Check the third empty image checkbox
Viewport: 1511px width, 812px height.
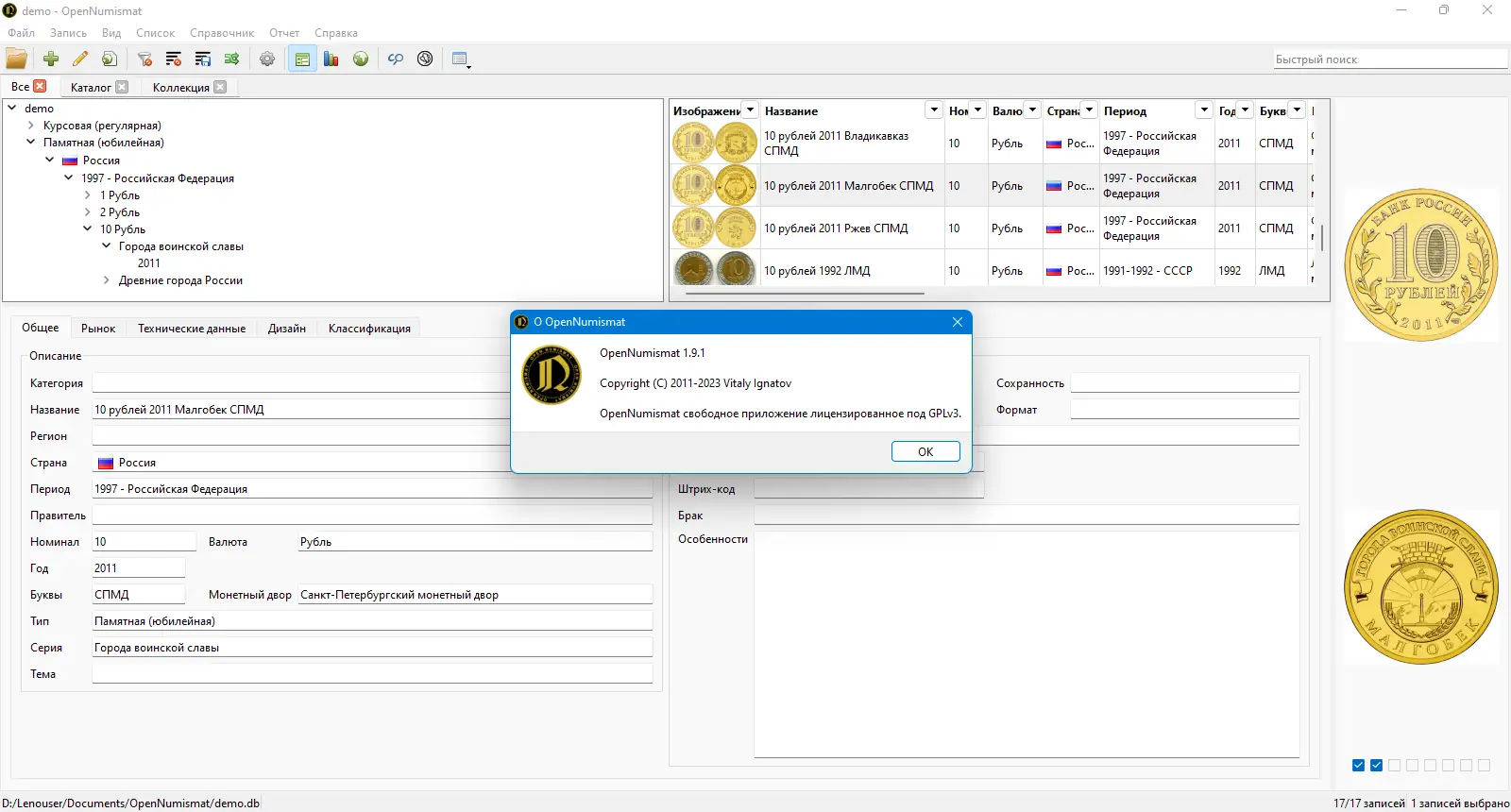1394,765
